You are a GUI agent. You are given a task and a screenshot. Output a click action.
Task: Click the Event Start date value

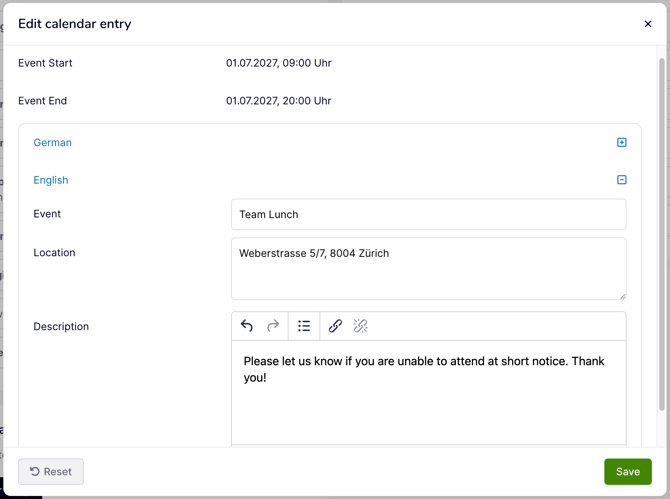coord(279,63)
